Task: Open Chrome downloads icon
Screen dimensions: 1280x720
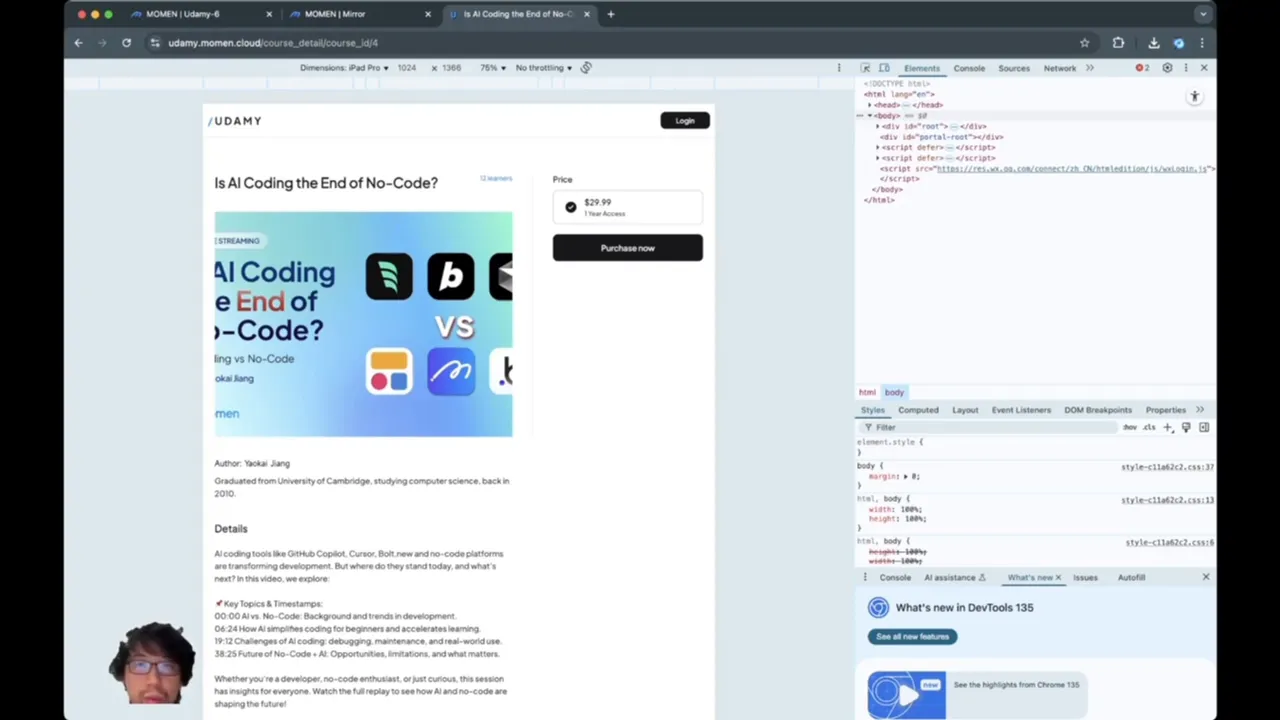Action: pyautogui.click(x=1154, y=43)
